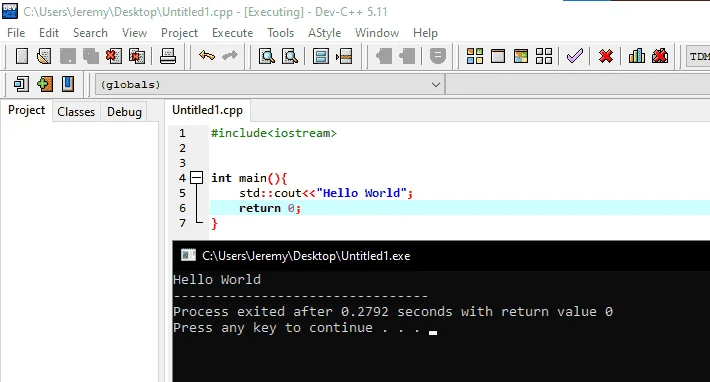Click the Print toolbar icon
This screenshot has width=710, height=382.
coord(168,56)
